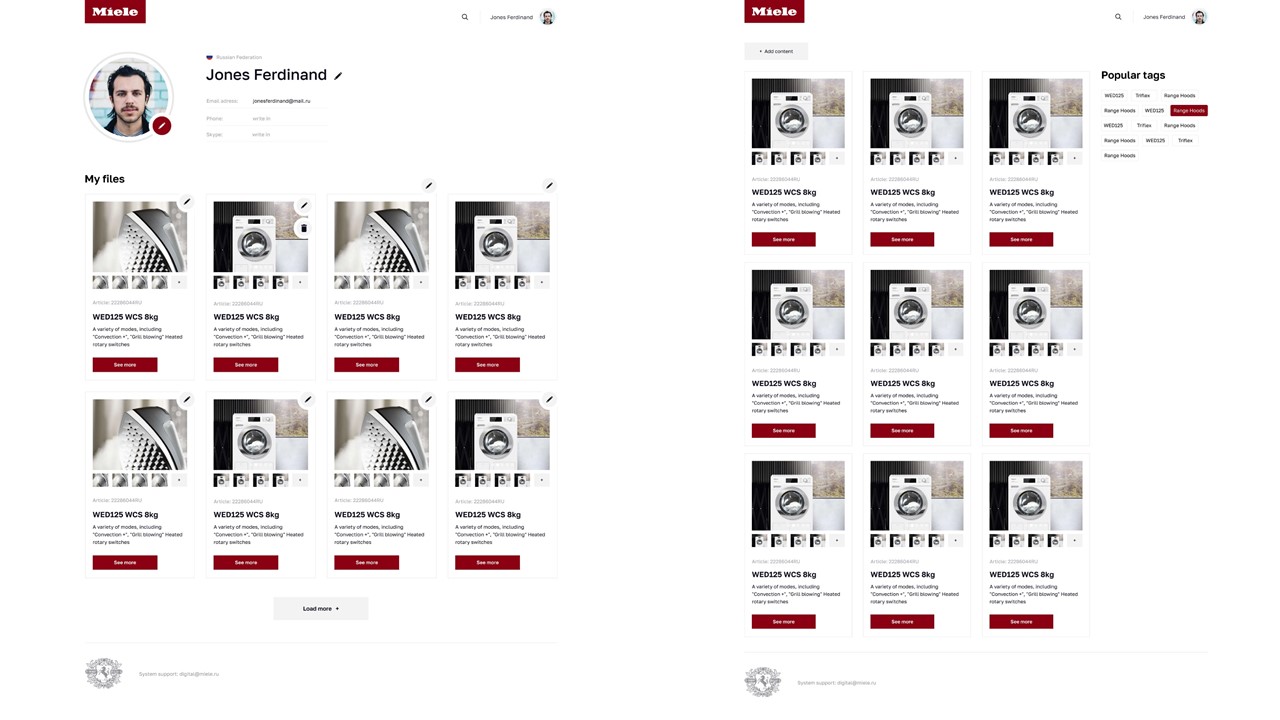Click the trash icon on second file card

point(304,228)
